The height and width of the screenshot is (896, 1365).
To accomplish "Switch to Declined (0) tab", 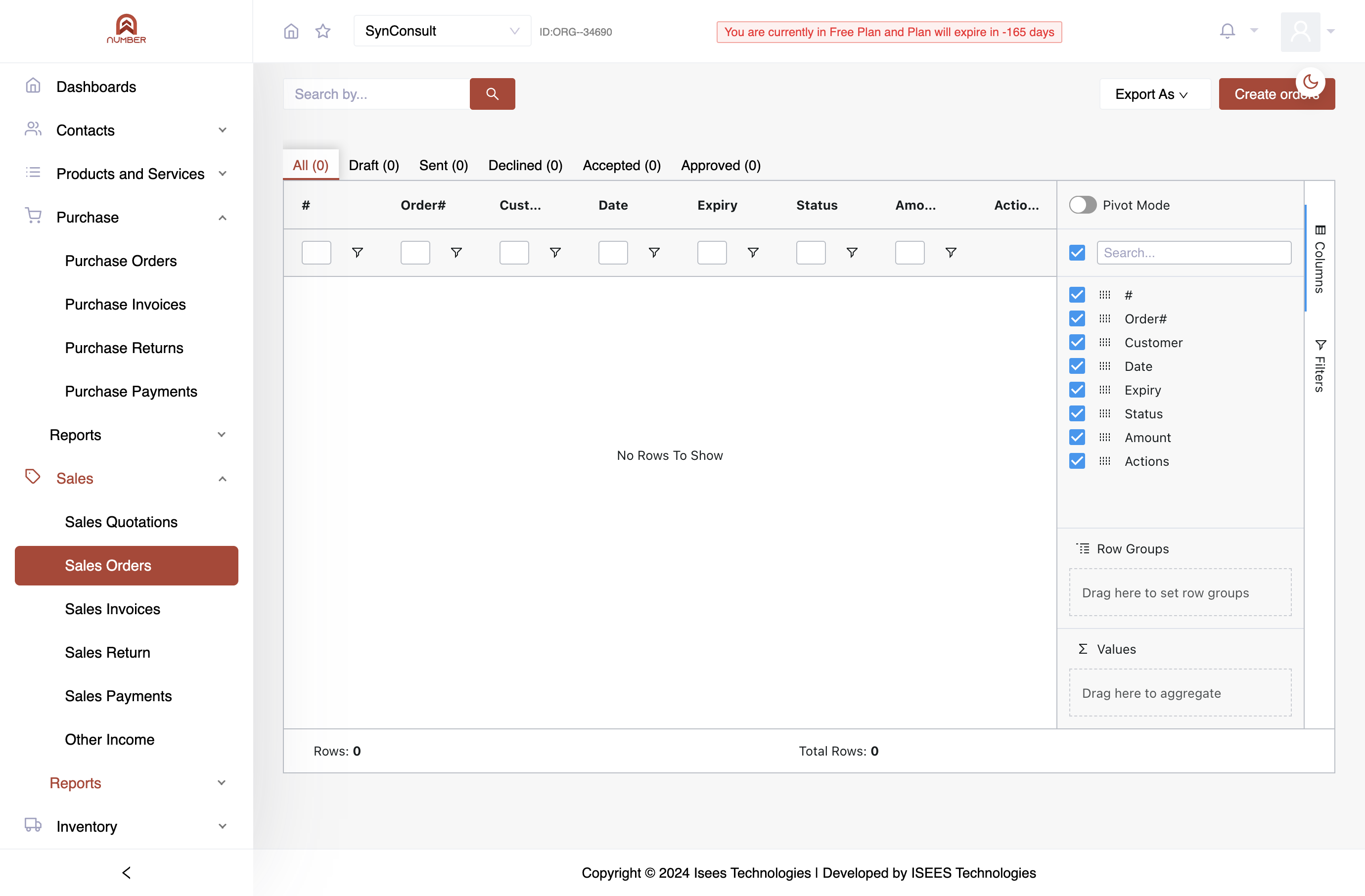I will (x=525, y=165).
